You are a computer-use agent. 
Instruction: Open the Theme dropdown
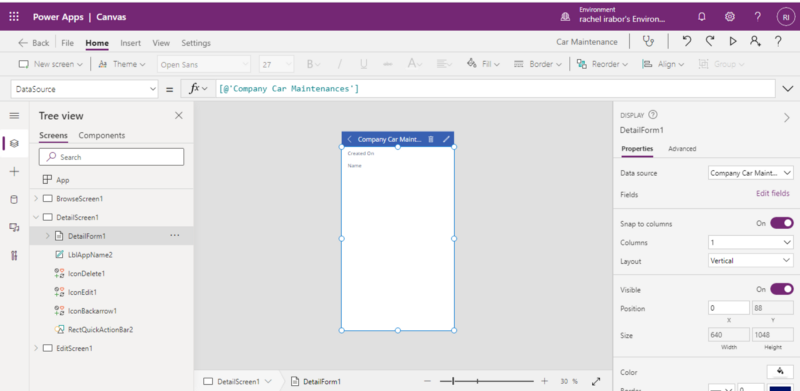tap(121, 64)
